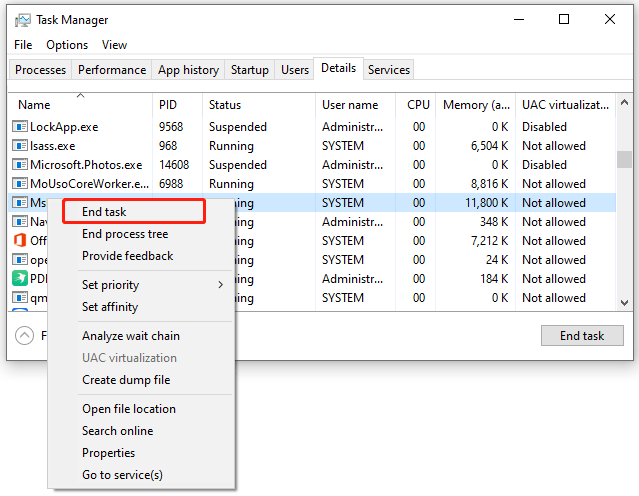Click the Fewer details circle arrow icon
Viewport: 639px width, 496px height.
[x=25, y=336]
